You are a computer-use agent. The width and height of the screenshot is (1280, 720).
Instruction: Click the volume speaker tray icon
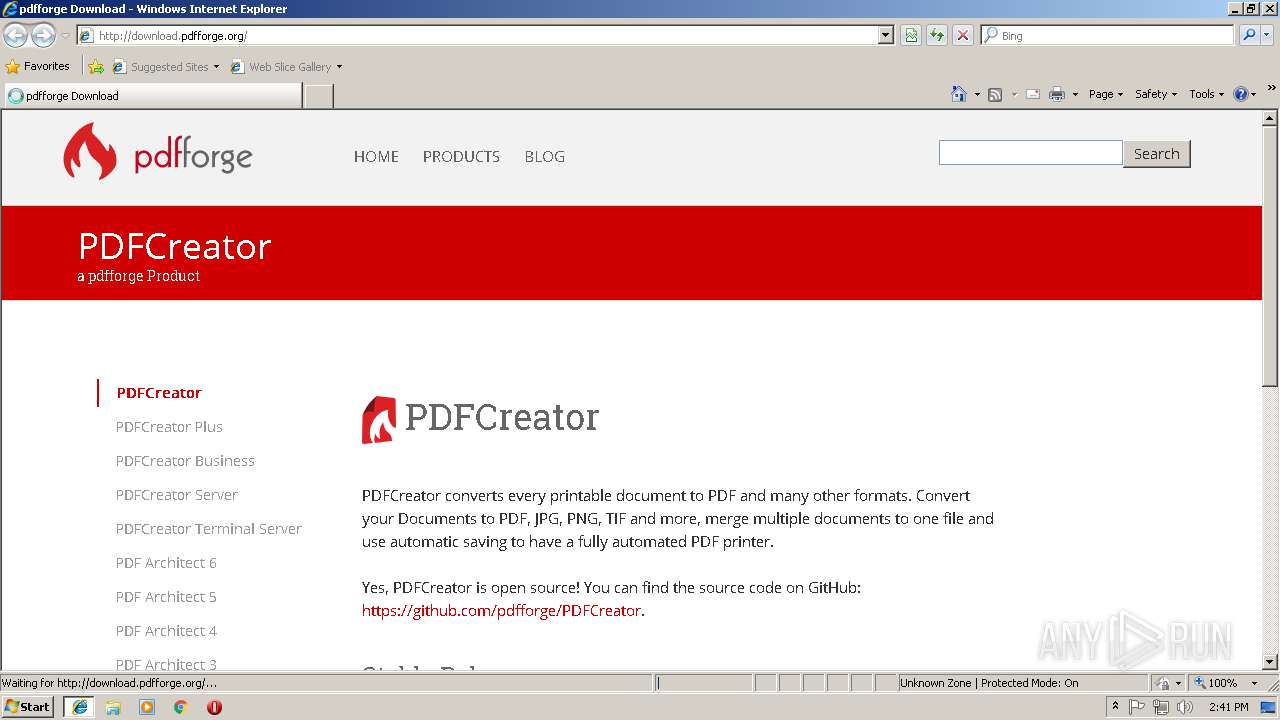pos(1185,707)
